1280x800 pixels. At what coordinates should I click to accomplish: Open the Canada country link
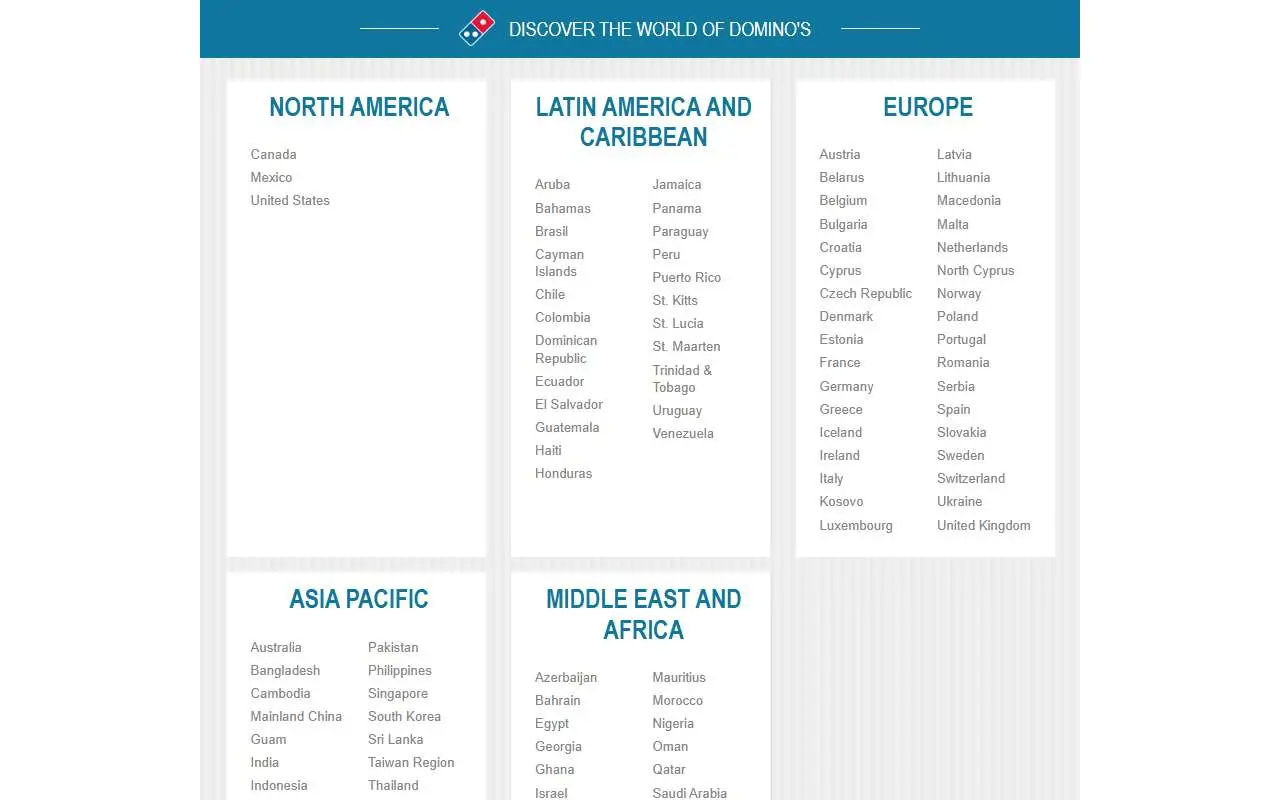(x=273, y=154)
